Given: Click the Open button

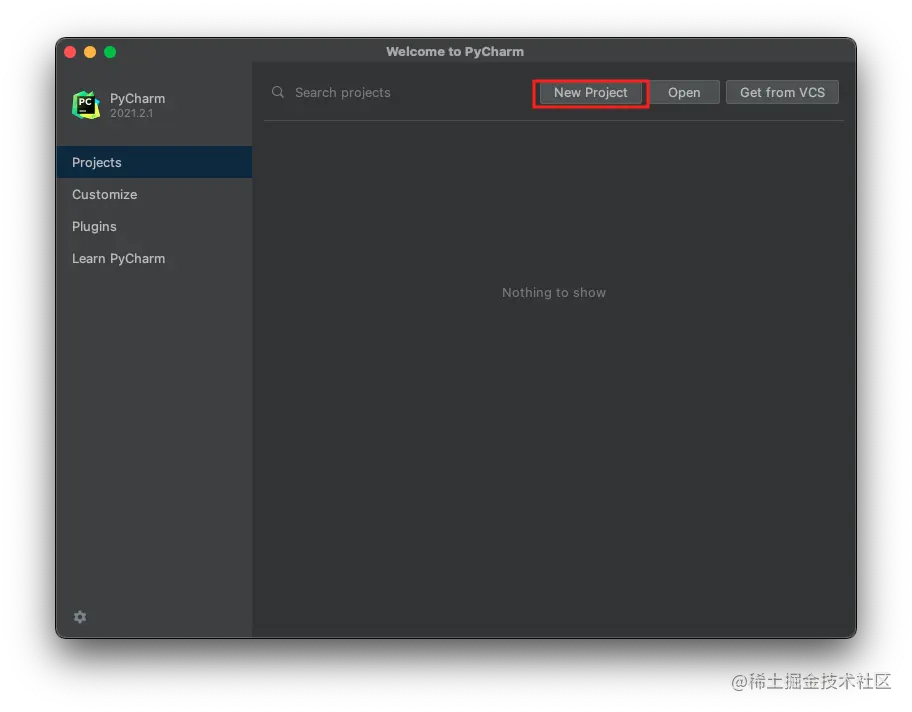Looking at the screenshot, I should click(684, 92).
